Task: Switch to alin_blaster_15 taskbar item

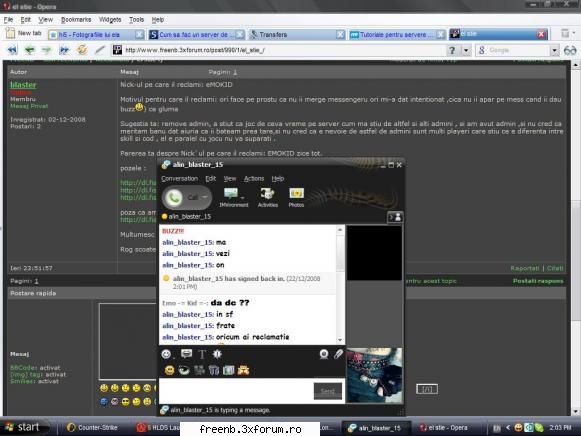Action: (x=375, y=428)
